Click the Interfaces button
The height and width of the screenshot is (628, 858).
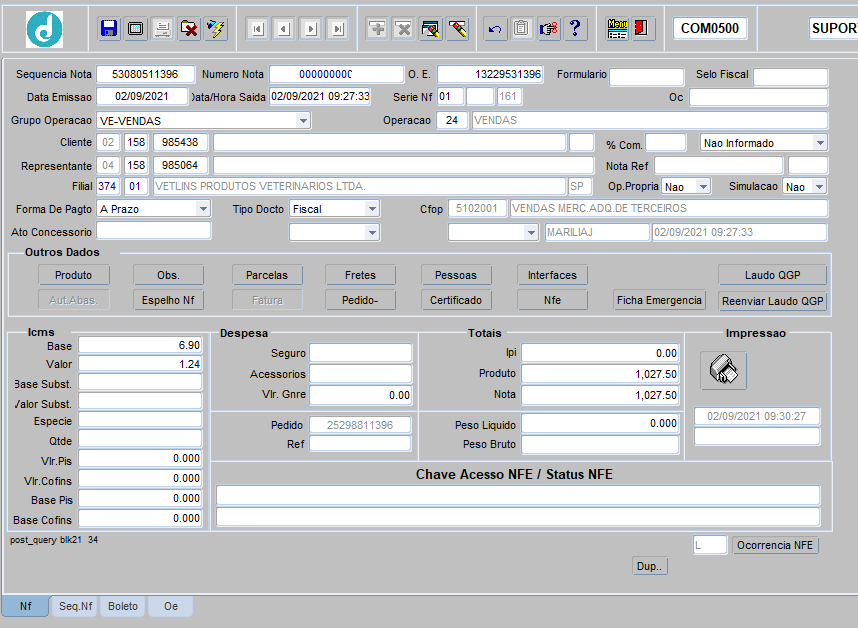pos(552,275)
